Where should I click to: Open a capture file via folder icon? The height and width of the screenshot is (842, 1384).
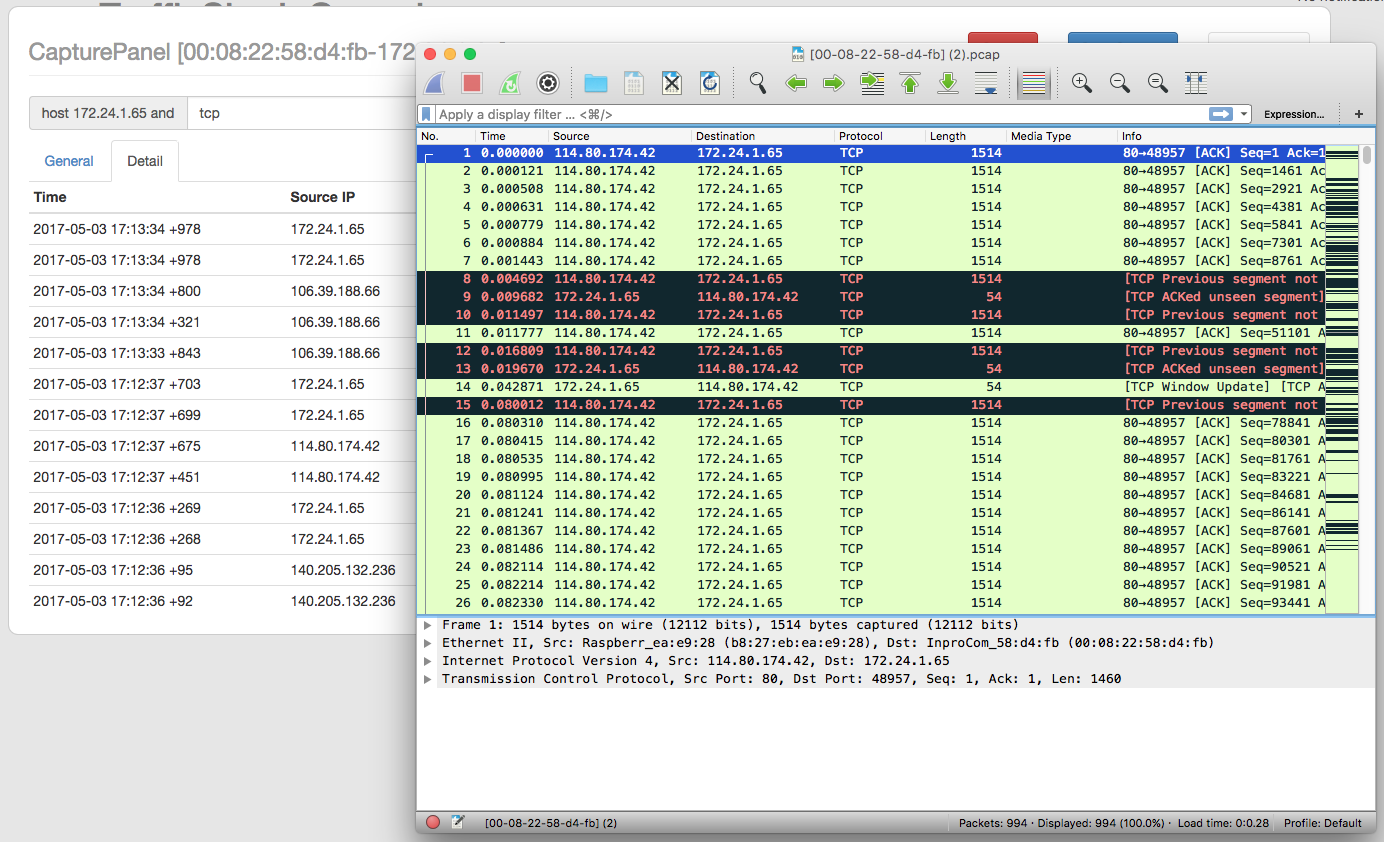pyautogui.click(x=596, y=83)
